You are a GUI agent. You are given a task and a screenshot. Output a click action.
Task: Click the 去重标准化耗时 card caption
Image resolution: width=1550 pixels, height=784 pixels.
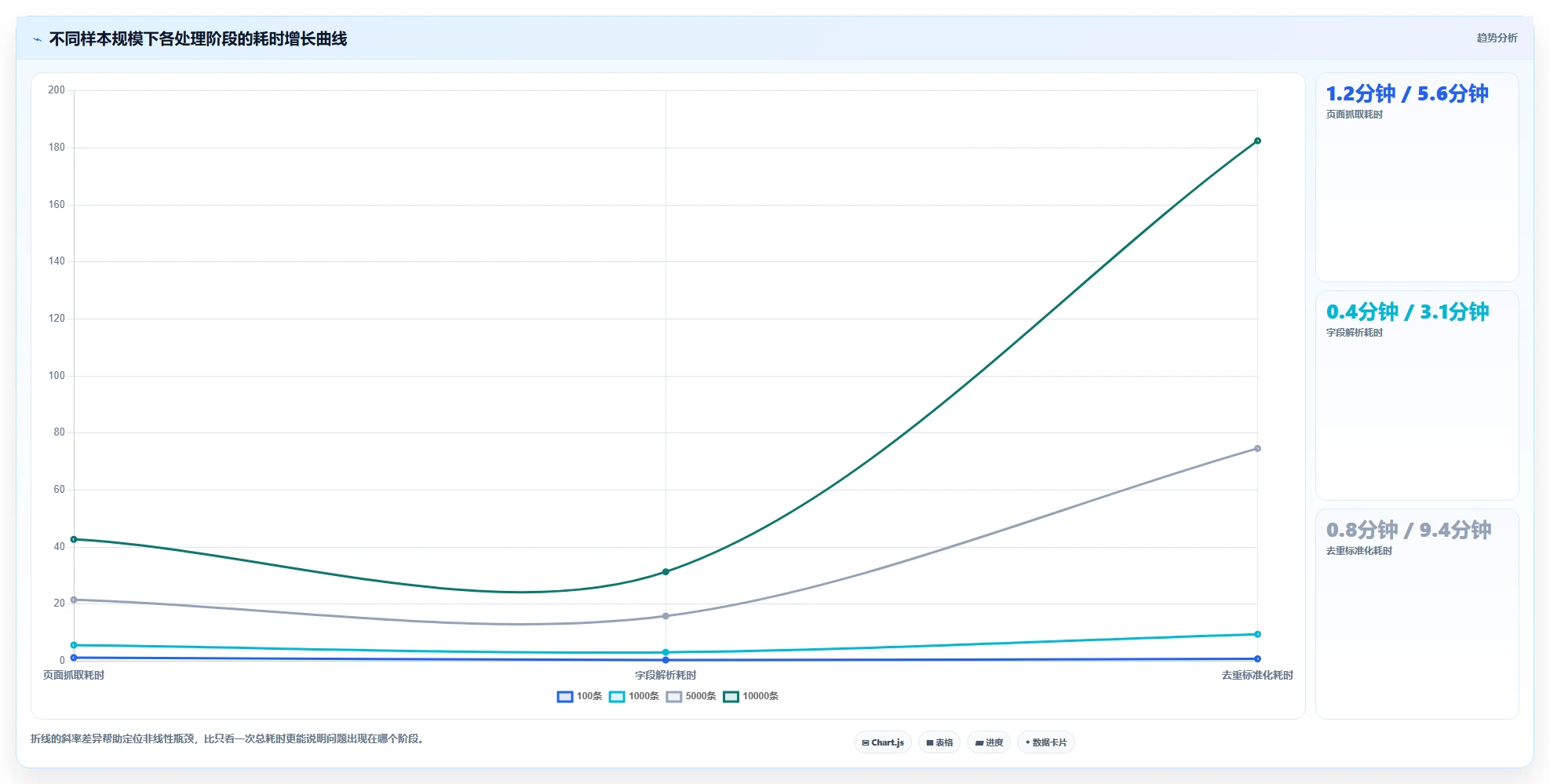click(1359, 551)
